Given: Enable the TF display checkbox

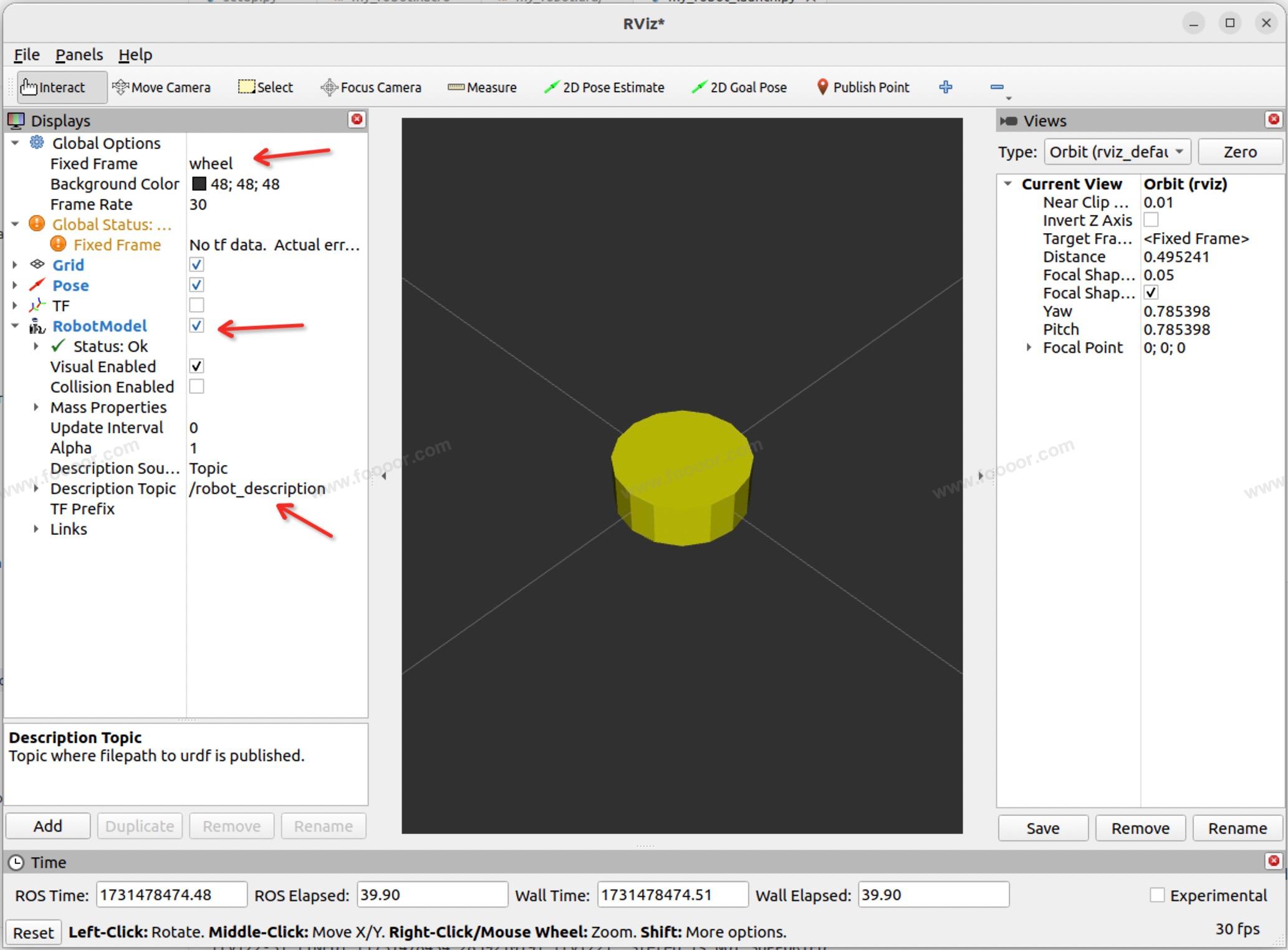Looking at the screenshot, I should click(196, 305).
